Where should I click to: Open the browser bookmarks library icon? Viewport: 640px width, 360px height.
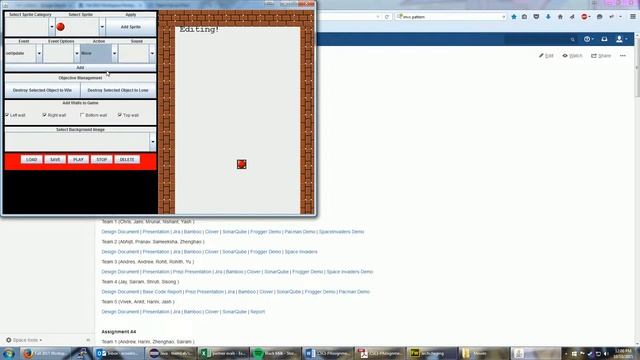coord(524,17)
